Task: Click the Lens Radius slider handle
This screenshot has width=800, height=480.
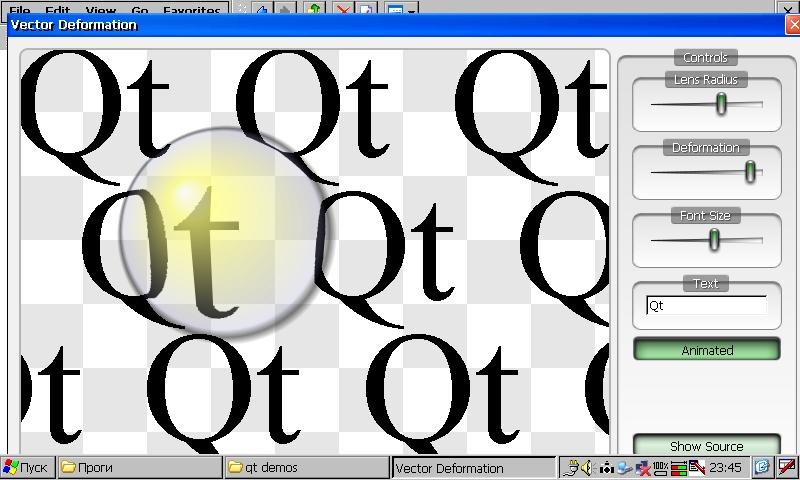Action: coord(721,104)
